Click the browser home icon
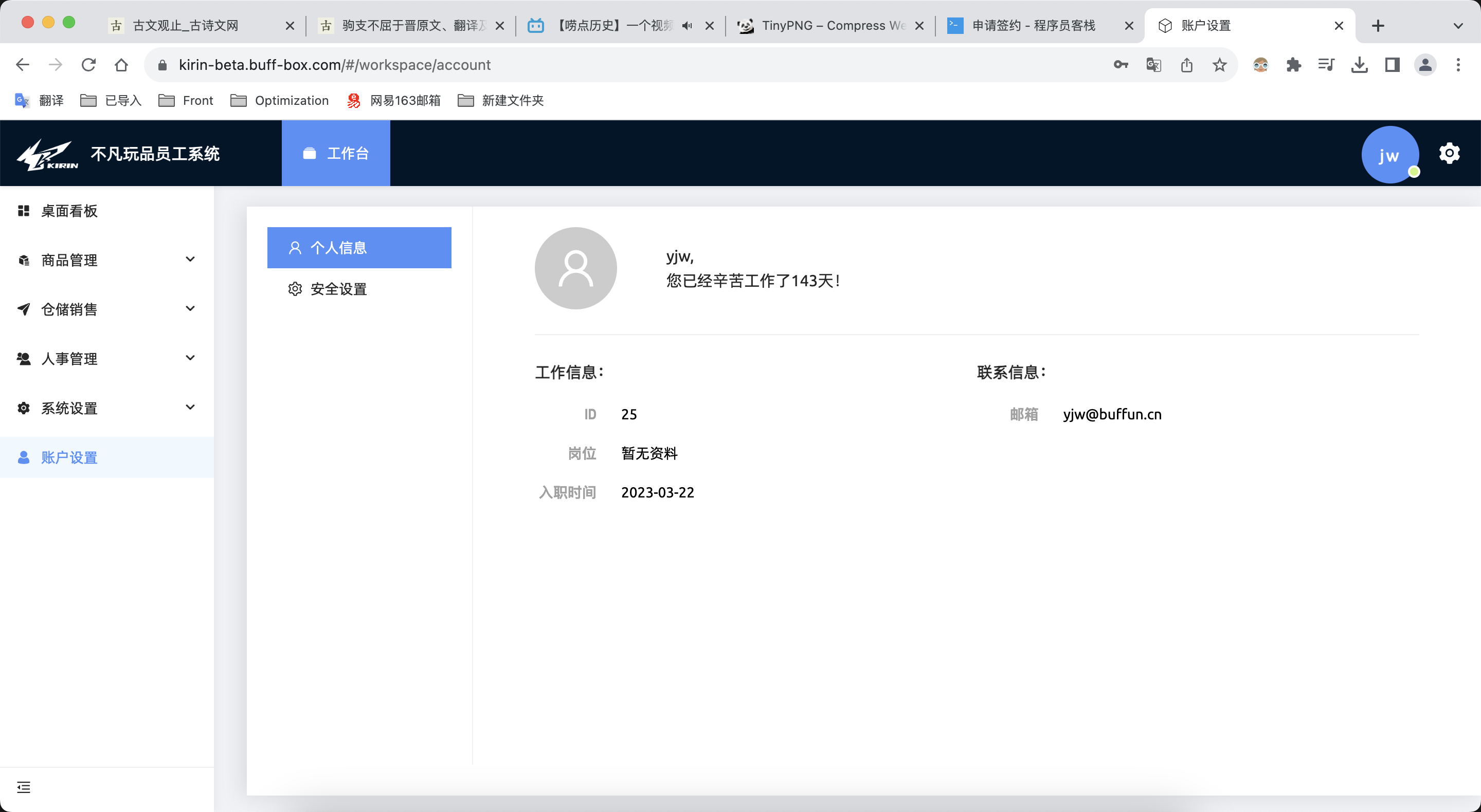The height and width of the screenshot is (812, 1481). [x=121, y=65]
